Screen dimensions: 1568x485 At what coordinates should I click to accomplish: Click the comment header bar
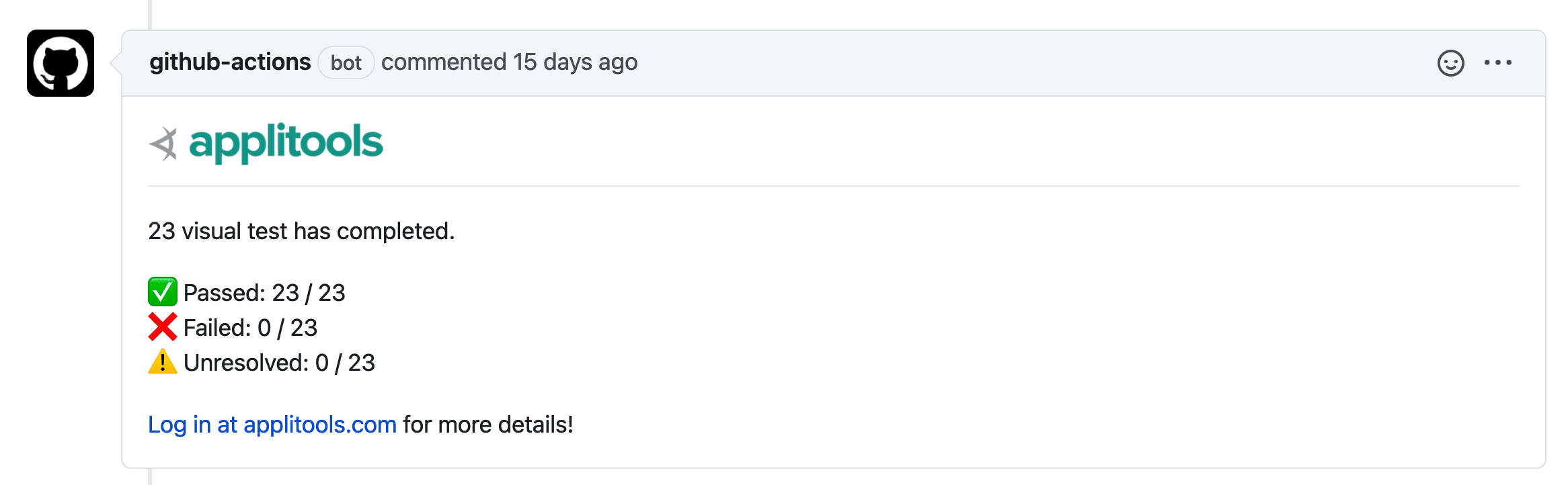[834, 63]
